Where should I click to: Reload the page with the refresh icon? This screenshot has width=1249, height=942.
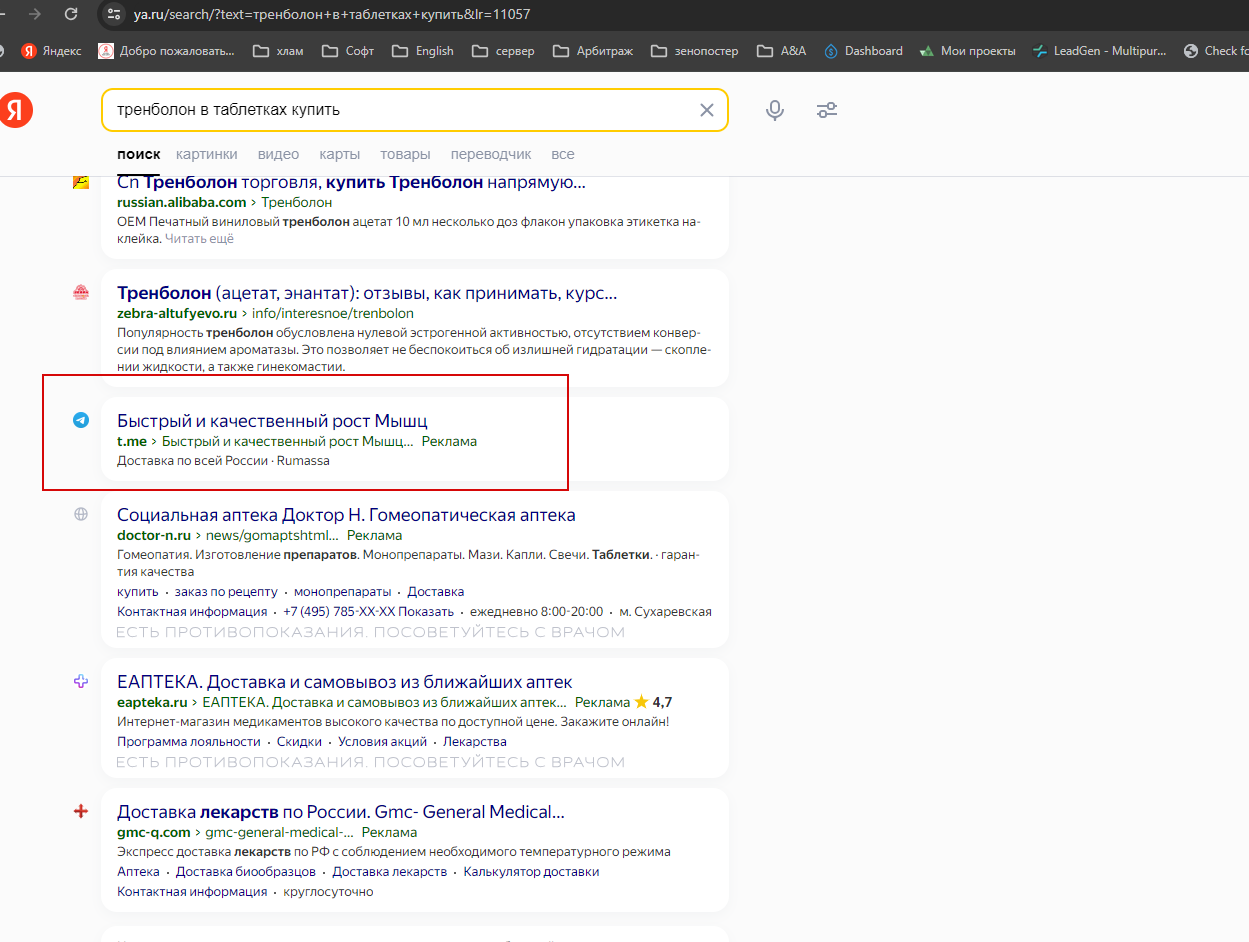(x=71, y=14)
